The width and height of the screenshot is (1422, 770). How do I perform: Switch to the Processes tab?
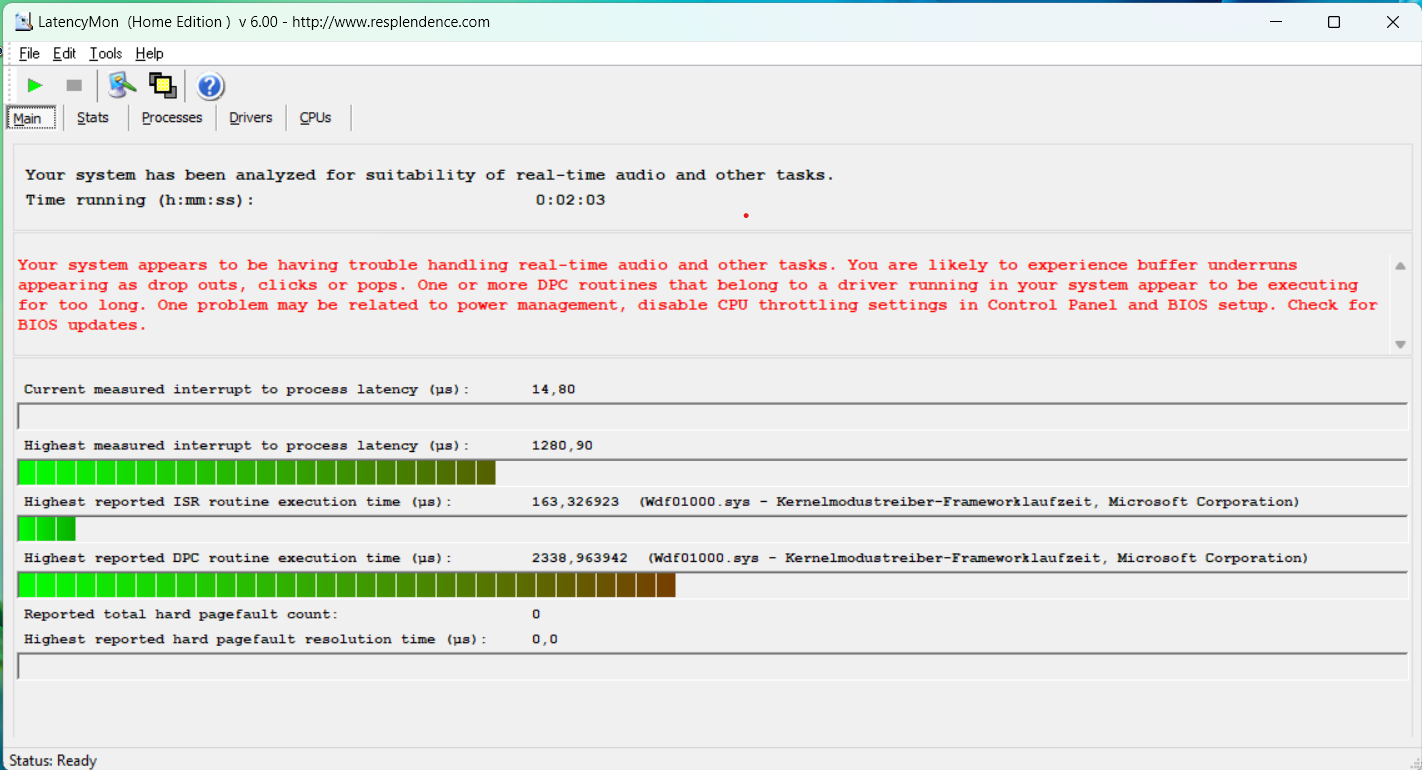(172, 118)
